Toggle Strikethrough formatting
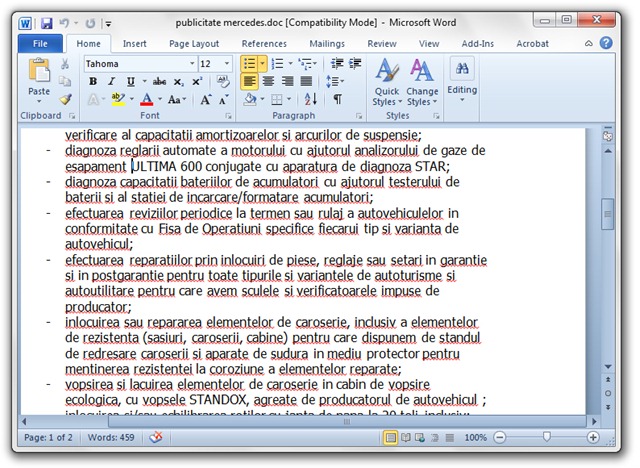The height and width of the screenshot is (468, 640). [159, 82]
